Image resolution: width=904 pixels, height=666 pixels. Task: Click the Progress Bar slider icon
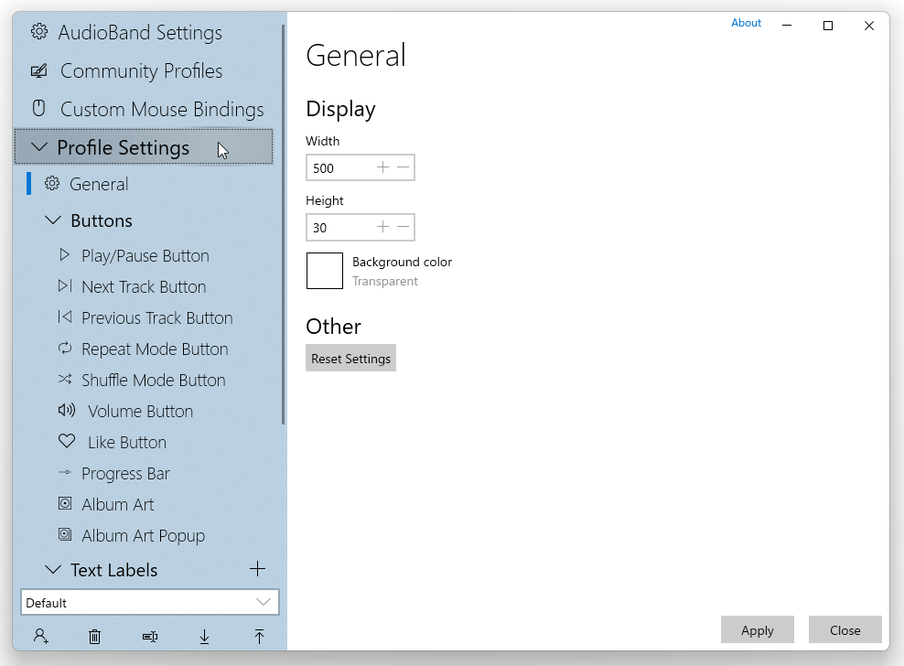(65, 472)
